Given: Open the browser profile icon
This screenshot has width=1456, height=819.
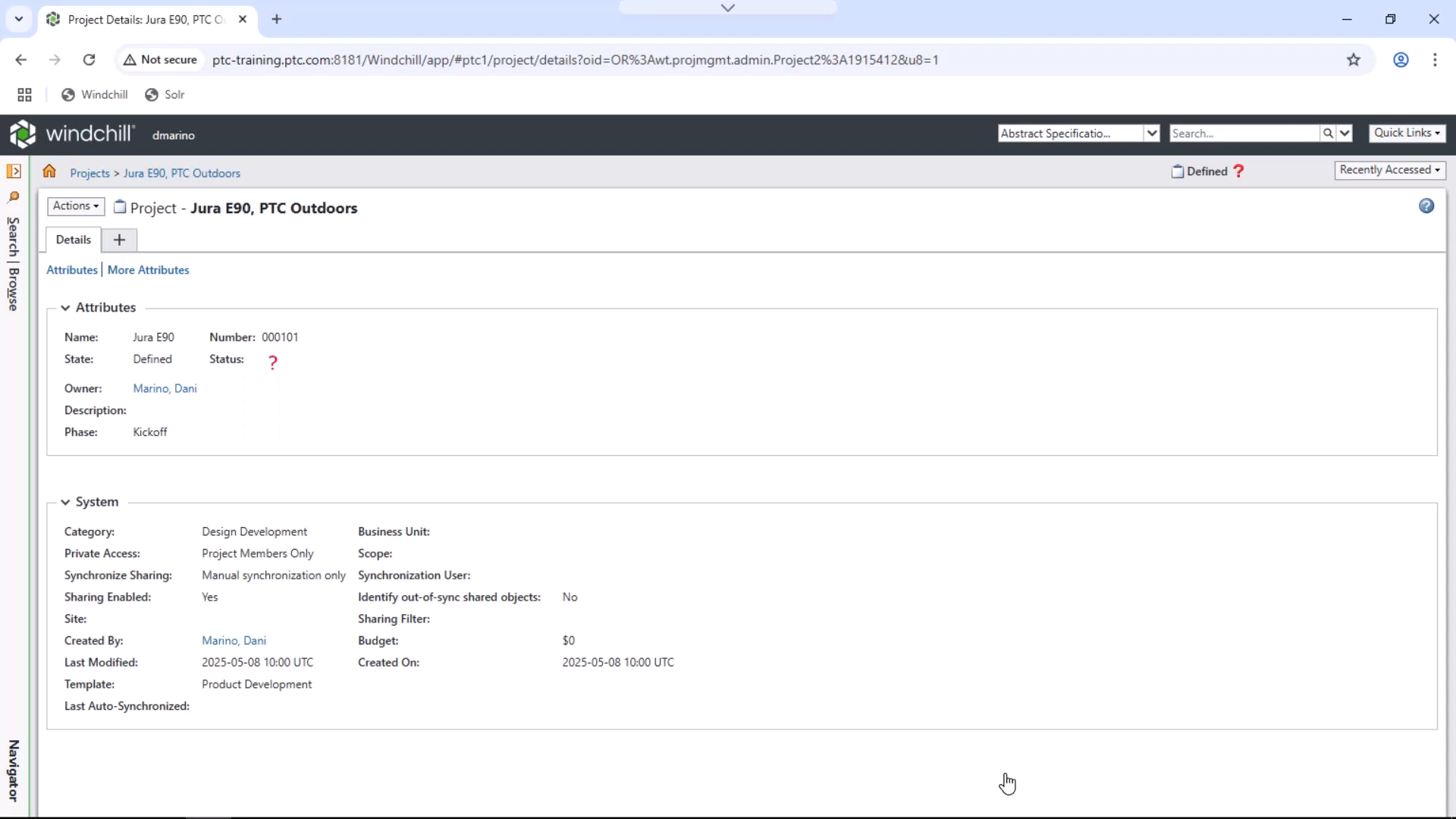Looking at the screenshot, I should pos(1401,60).
